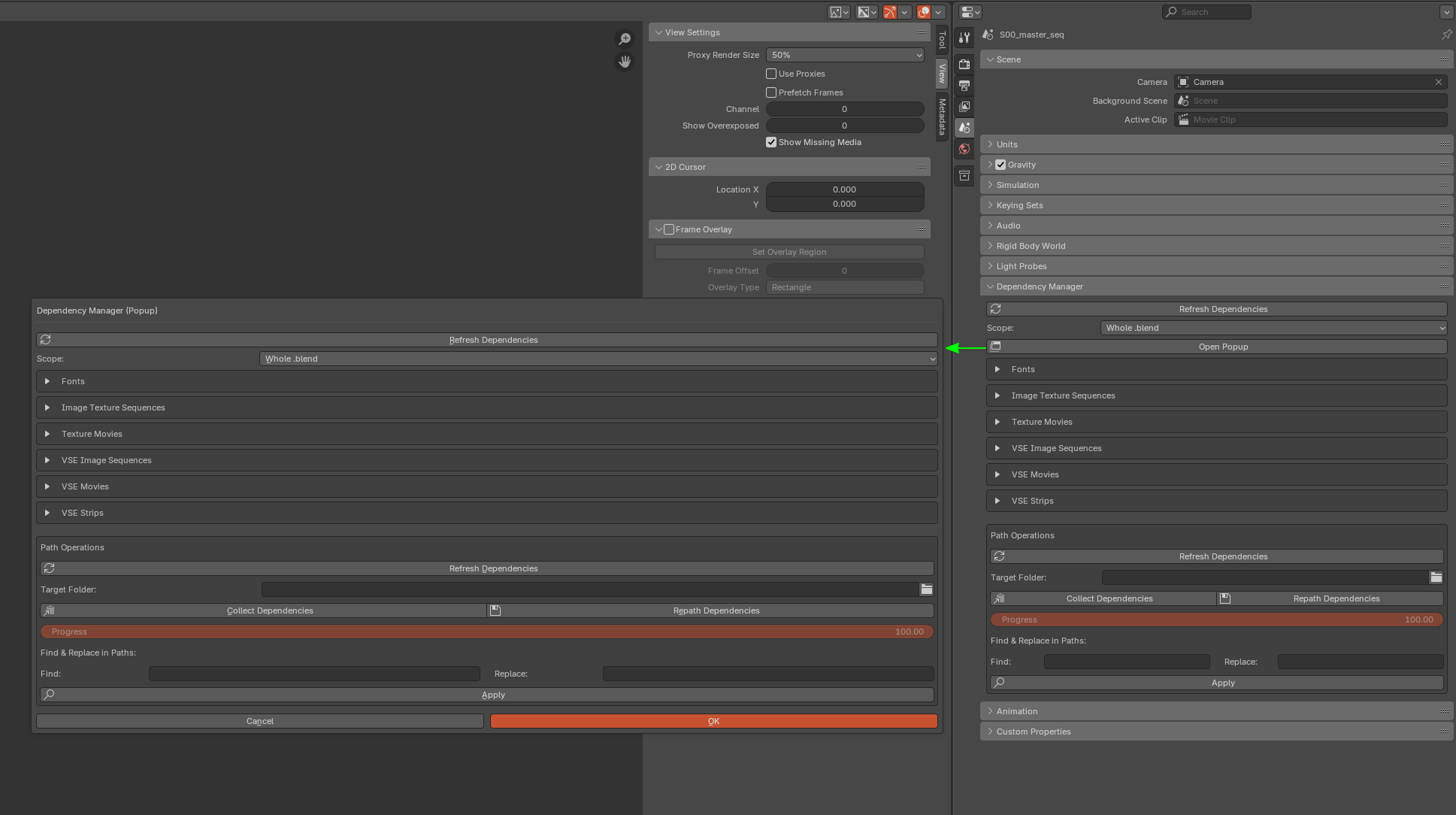Screen dimensions: 1456x815
Task: Open the View Layer properties tab icon
Action: (x=964, y=107)
